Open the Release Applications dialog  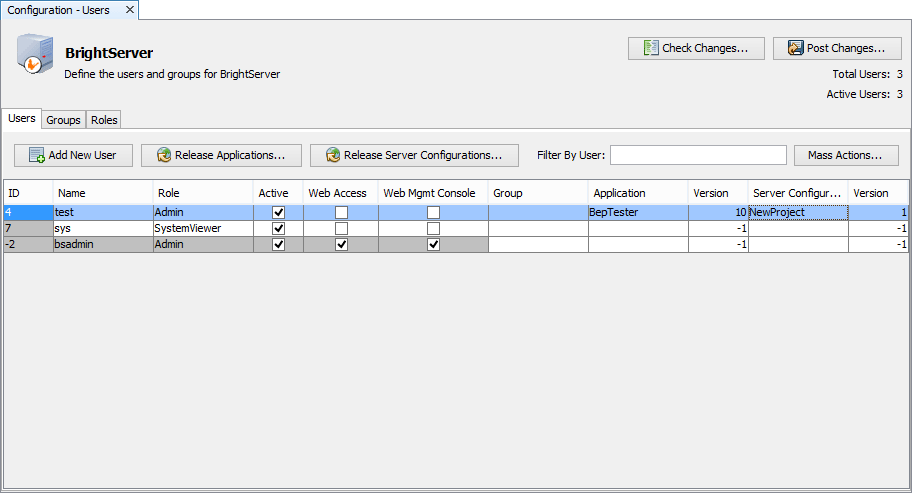[x=221, y=155]
